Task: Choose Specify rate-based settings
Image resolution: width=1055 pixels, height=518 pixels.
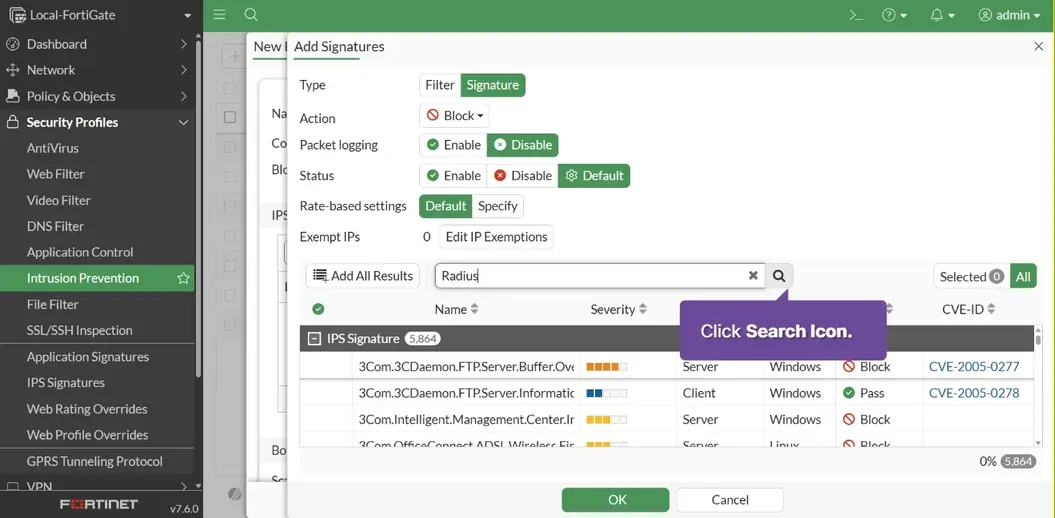Action: (497, 206)
